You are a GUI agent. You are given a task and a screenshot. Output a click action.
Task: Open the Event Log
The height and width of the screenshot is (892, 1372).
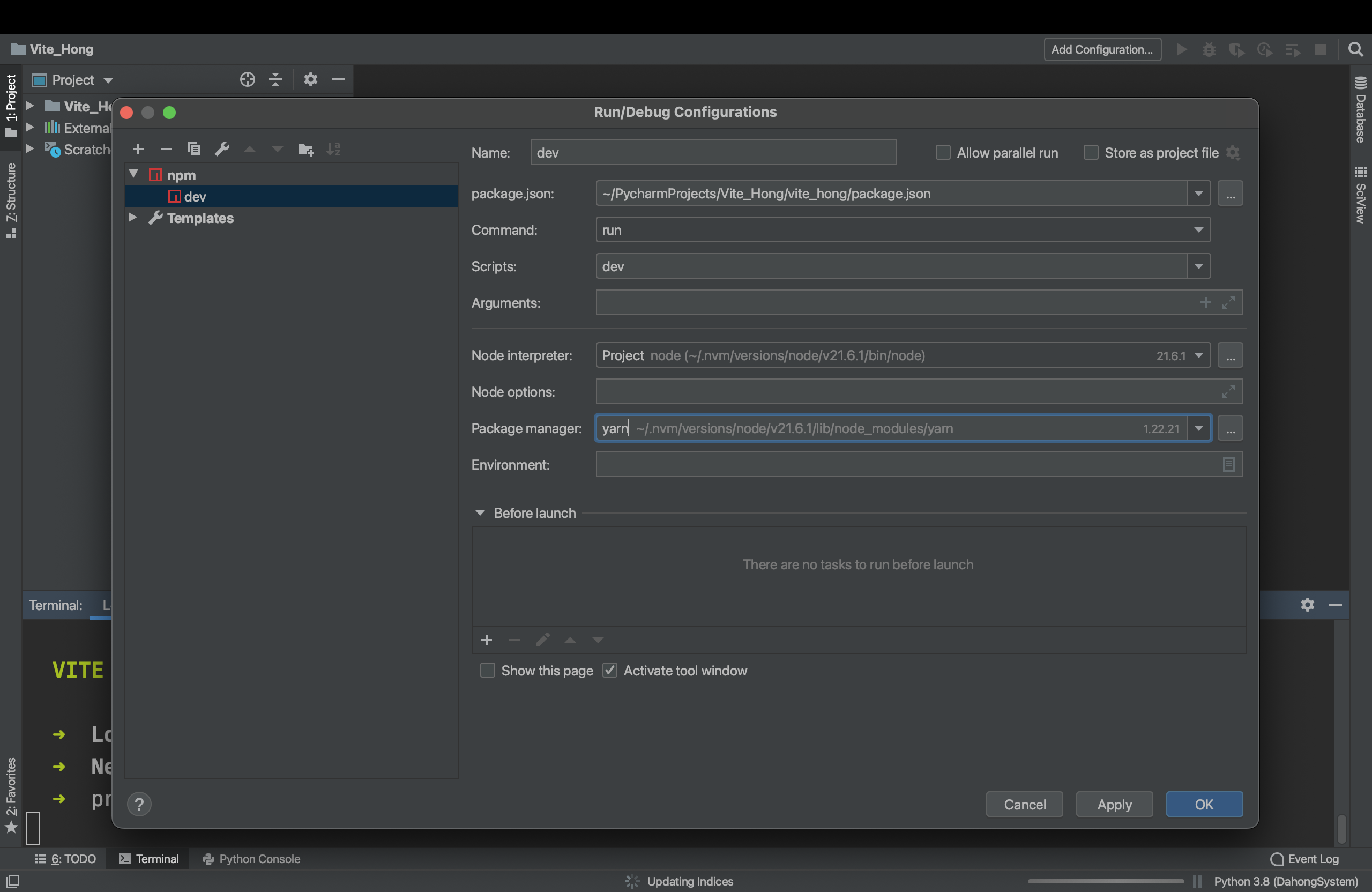point(1304,859)
